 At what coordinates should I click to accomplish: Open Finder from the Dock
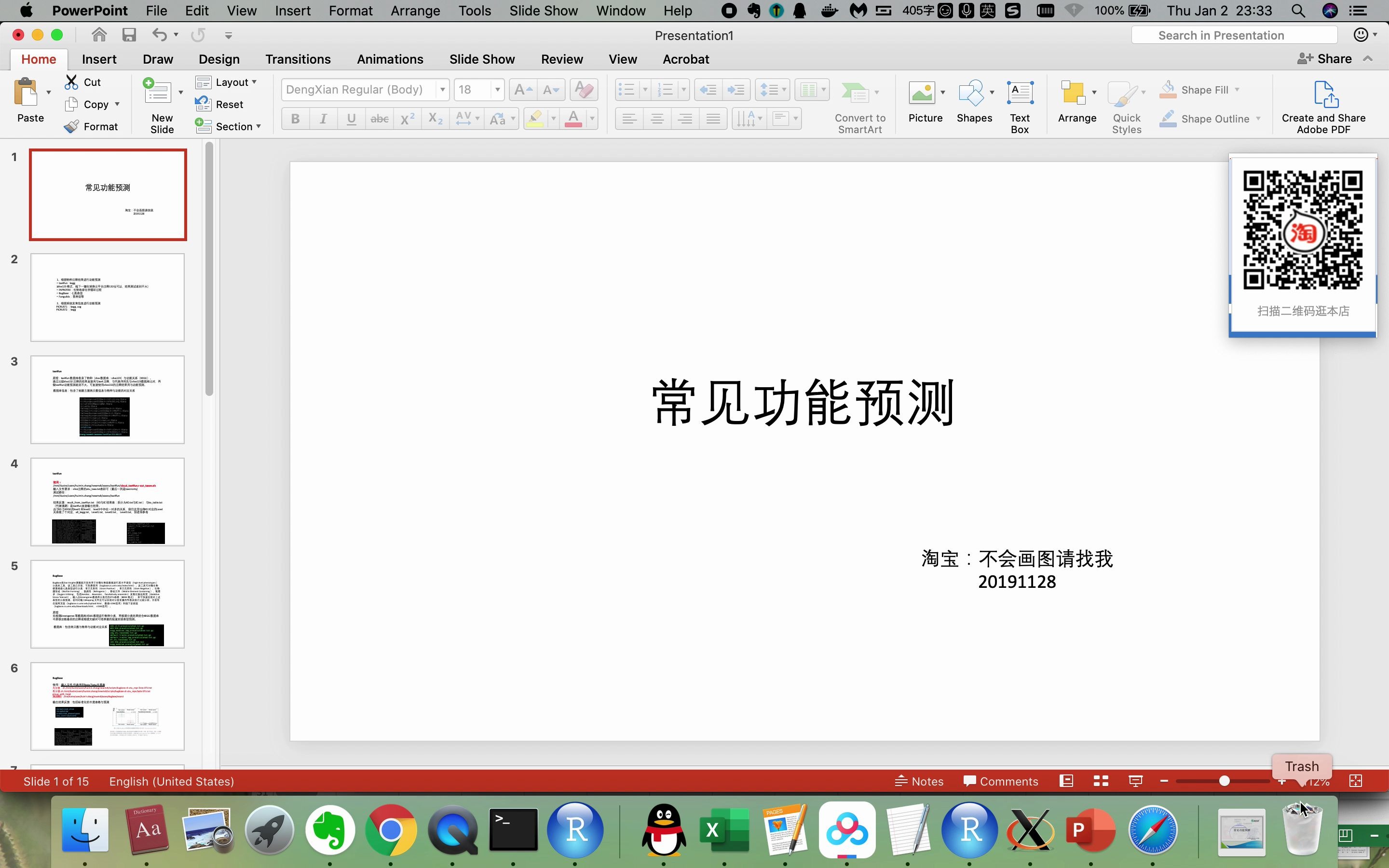click(x=85, y=829)
